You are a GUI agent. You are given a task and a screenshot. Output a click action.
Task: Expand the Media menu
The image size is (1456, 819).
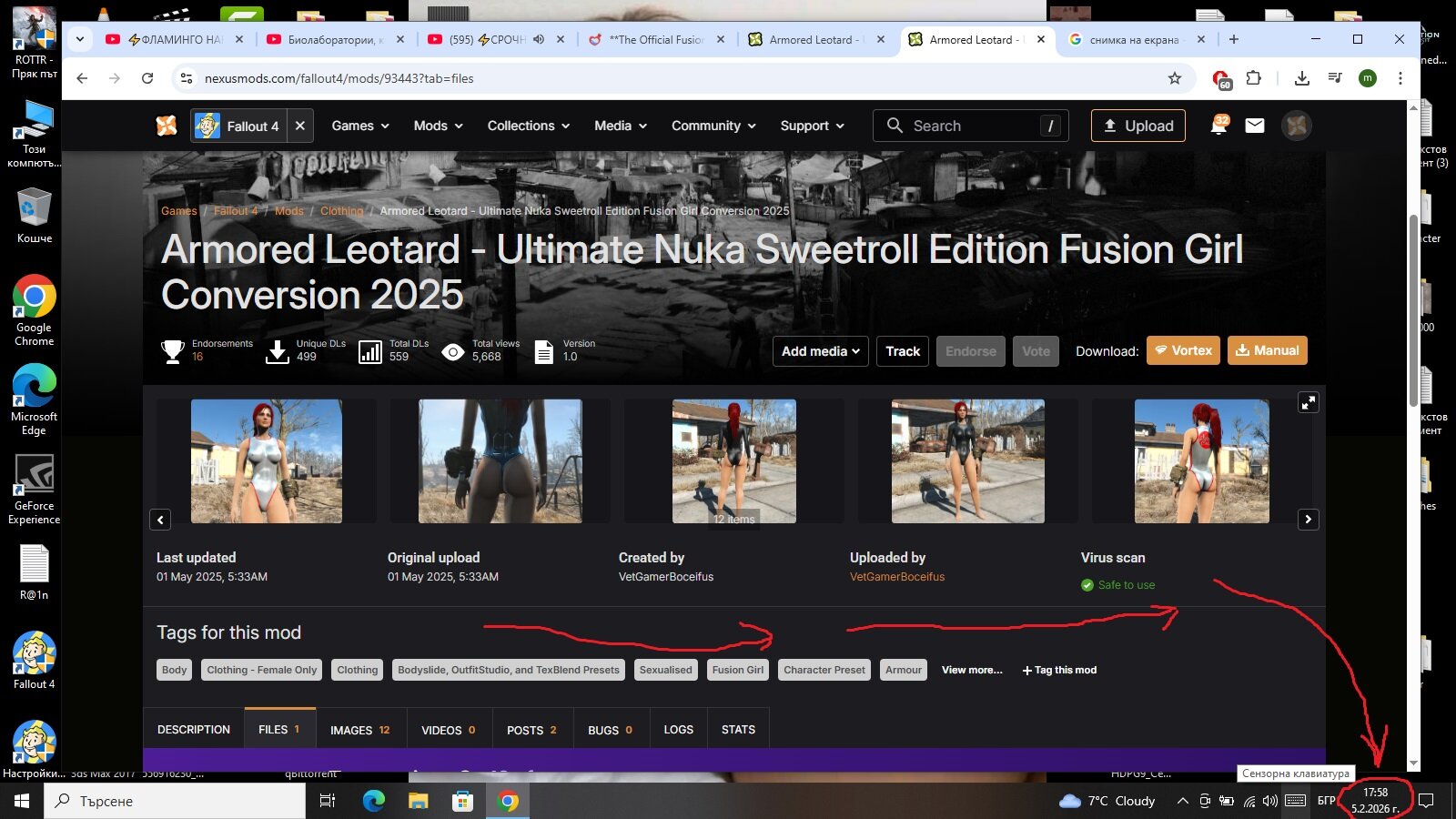[x=621, y=126]
